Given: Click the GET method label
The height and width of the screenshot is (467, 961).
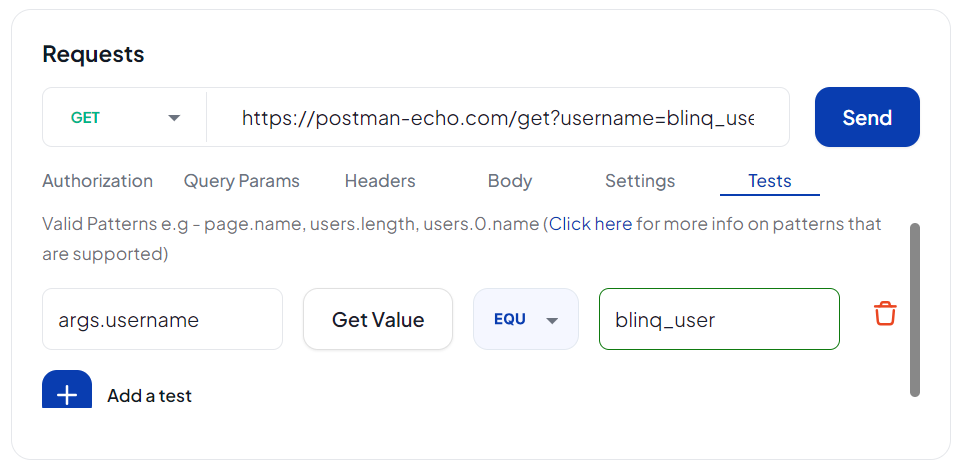Looking at the screenshot, I should pyautogui.click(x=86, y=118).
